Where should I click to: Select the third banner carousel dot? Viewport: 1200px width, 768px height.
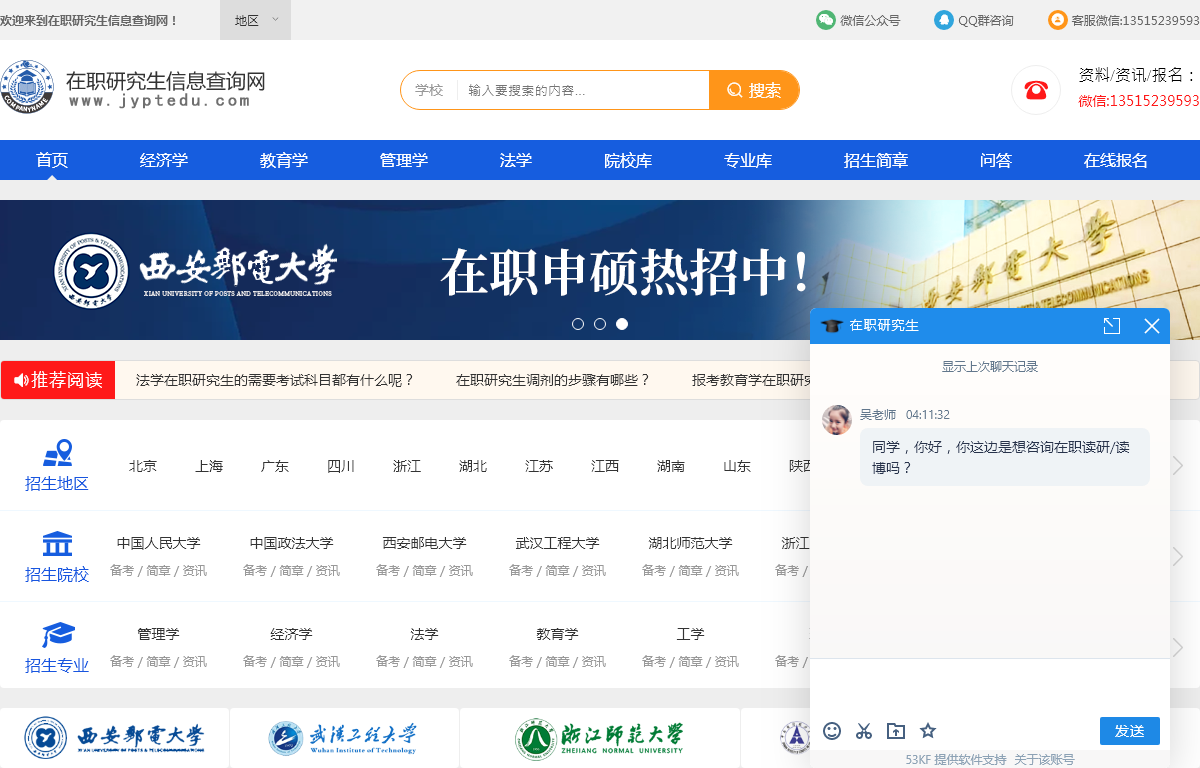(622, 324)
